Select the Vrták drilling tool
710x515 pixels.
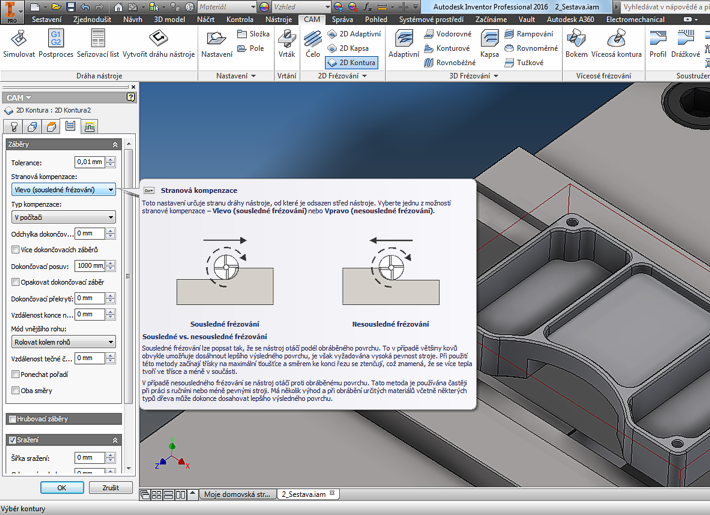point(287,43)
